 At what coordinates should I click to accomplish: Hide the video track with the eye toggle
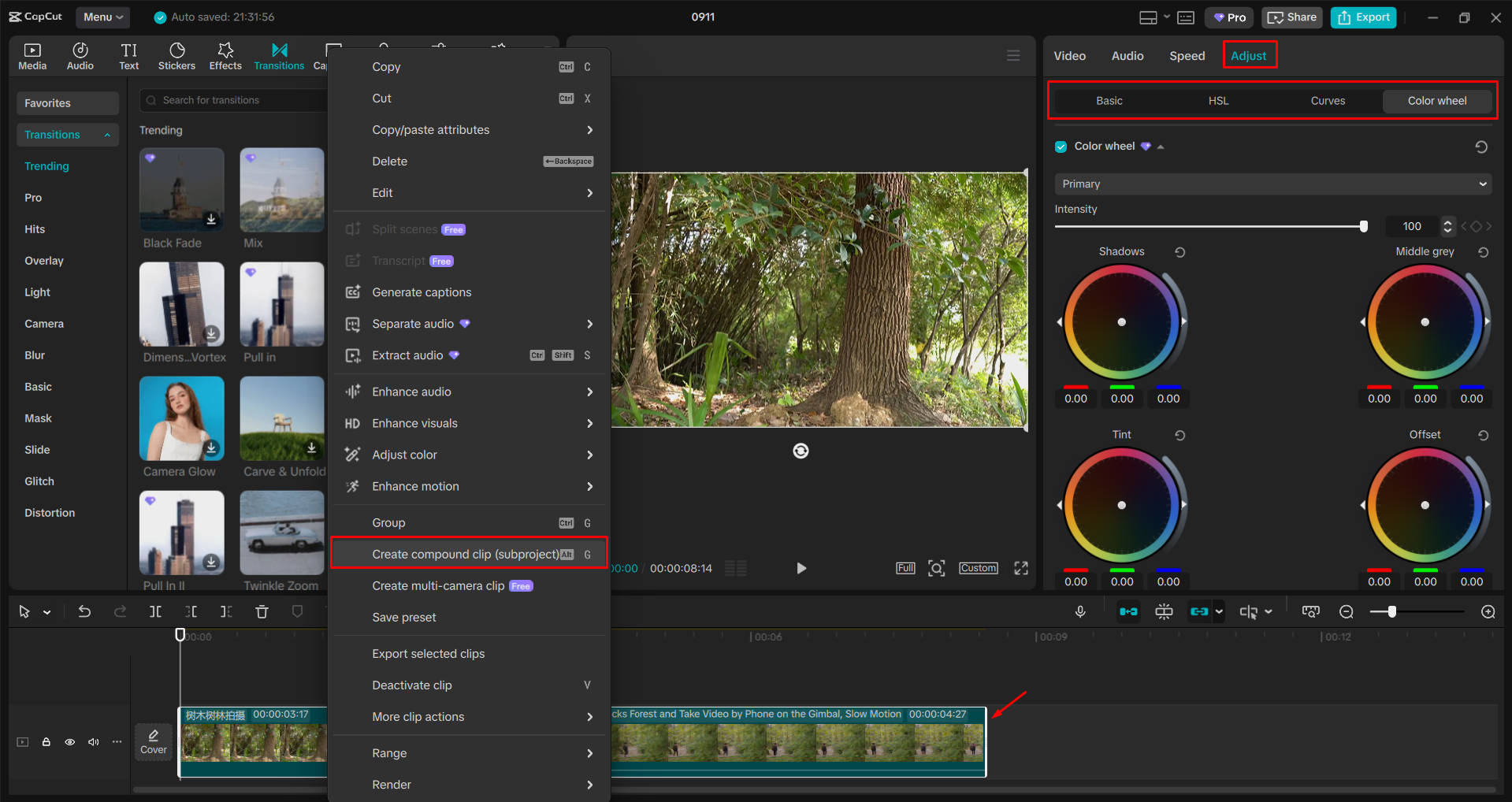69,742
